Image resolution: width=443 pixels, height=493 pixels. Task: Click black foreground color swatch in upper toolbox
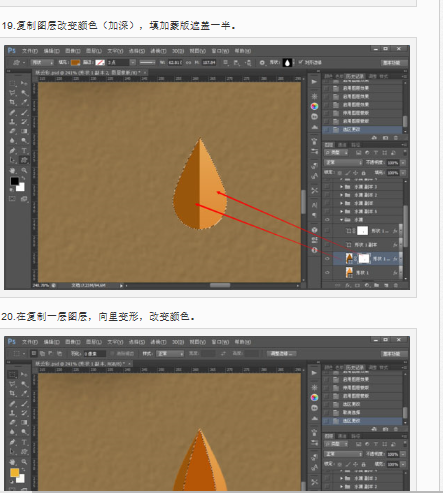pyautogui.click(x=14, y=181)
